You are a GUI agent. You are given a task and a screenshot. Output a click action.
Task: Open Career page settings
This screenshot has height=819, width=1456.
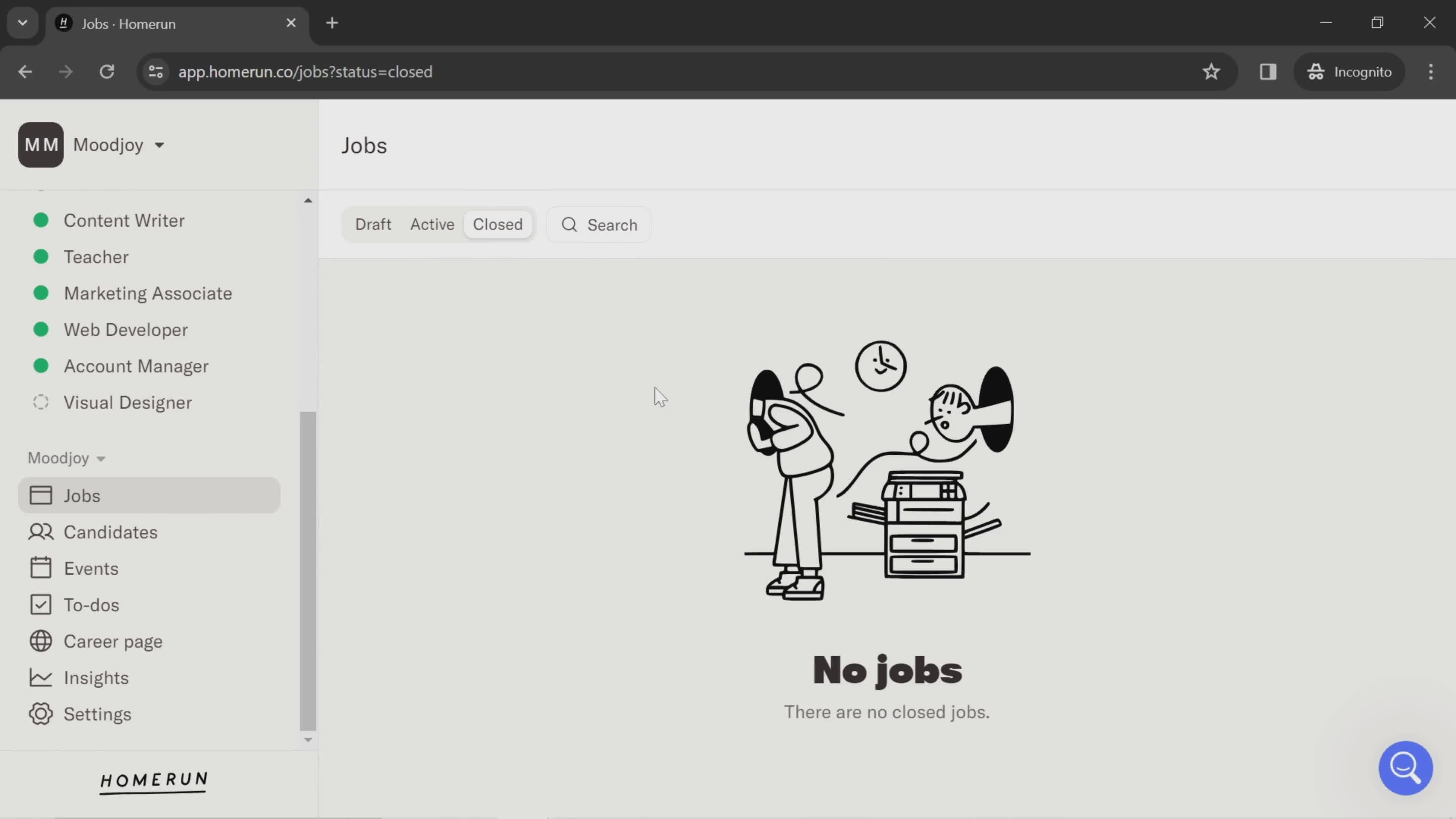[x=113, y=642]
